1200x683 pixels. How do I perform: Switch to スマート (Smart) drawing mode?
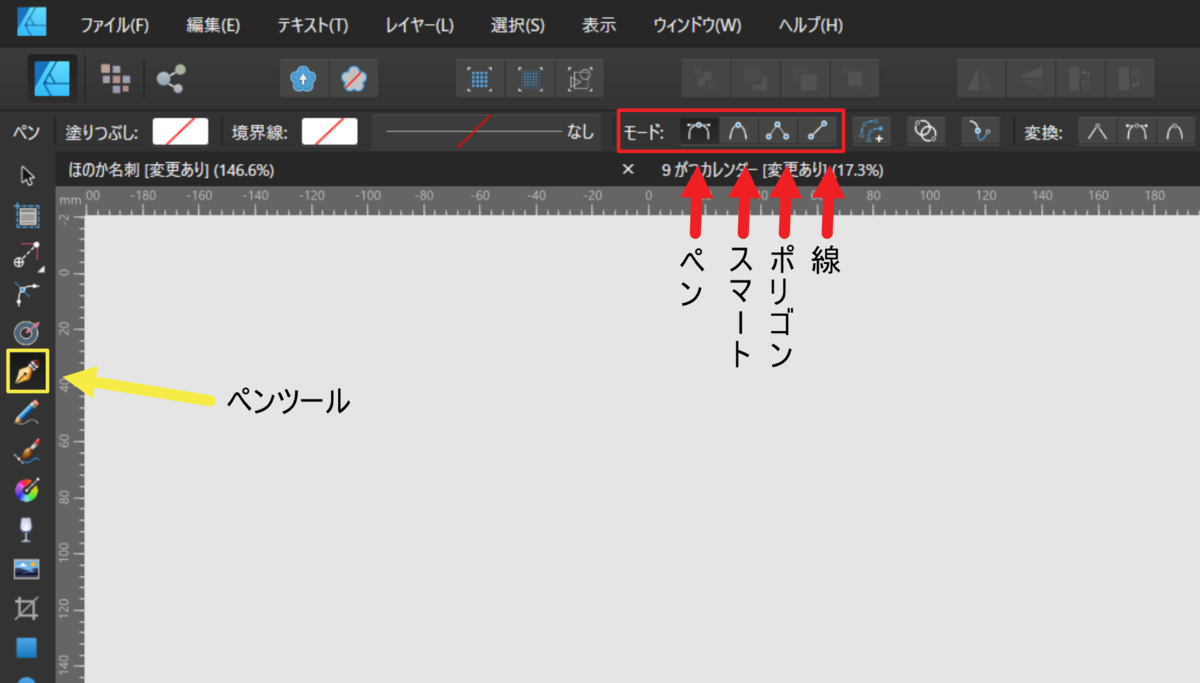738,130
